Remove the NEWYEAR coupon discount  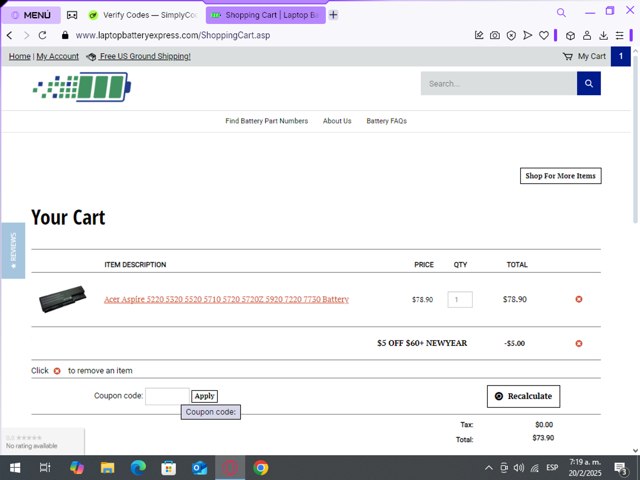click(579, 343)
